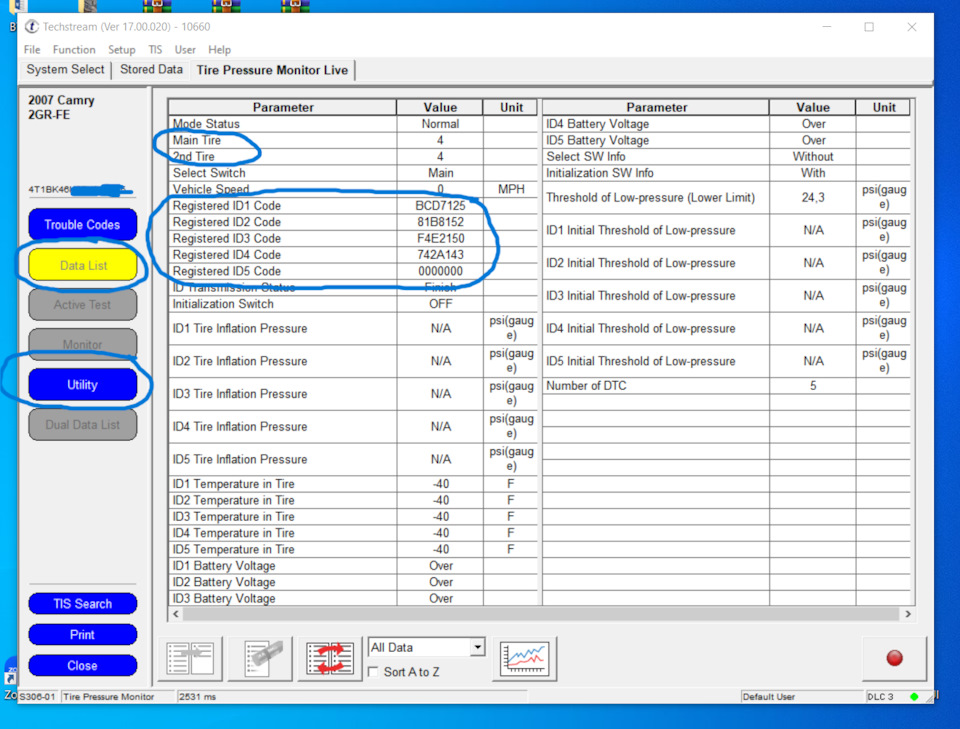Select the Mode Status row
960x729 pixels.
(x=353, y=124)
